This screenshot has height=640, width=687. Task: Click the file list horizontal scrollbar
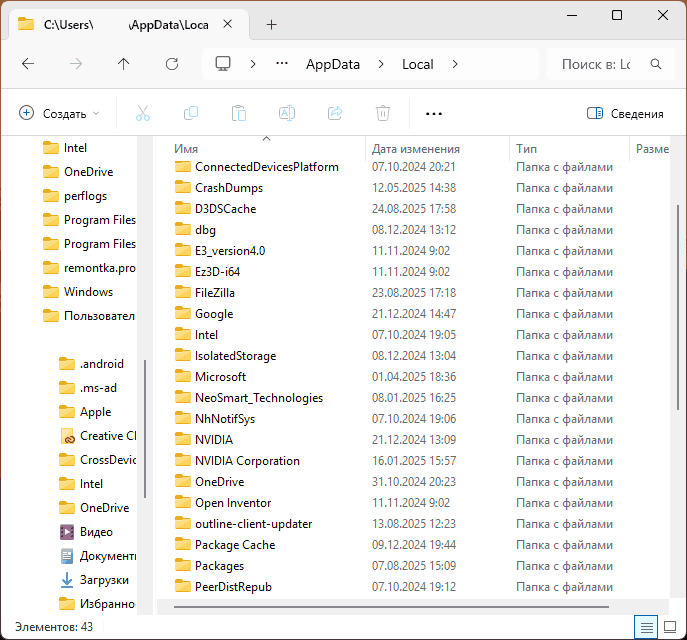pos(391,607)
